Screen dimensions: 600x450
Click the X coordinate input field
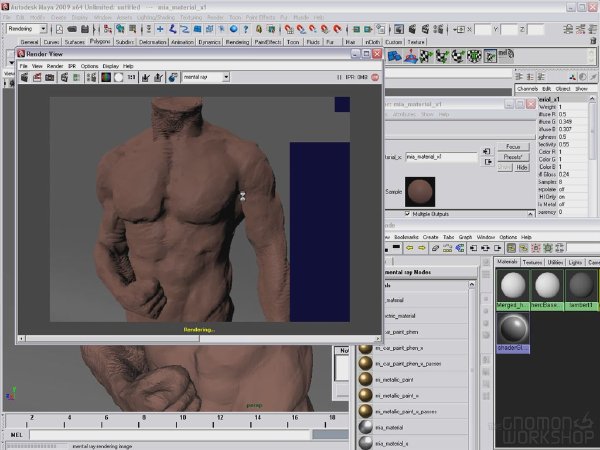[x=483, y=29]
